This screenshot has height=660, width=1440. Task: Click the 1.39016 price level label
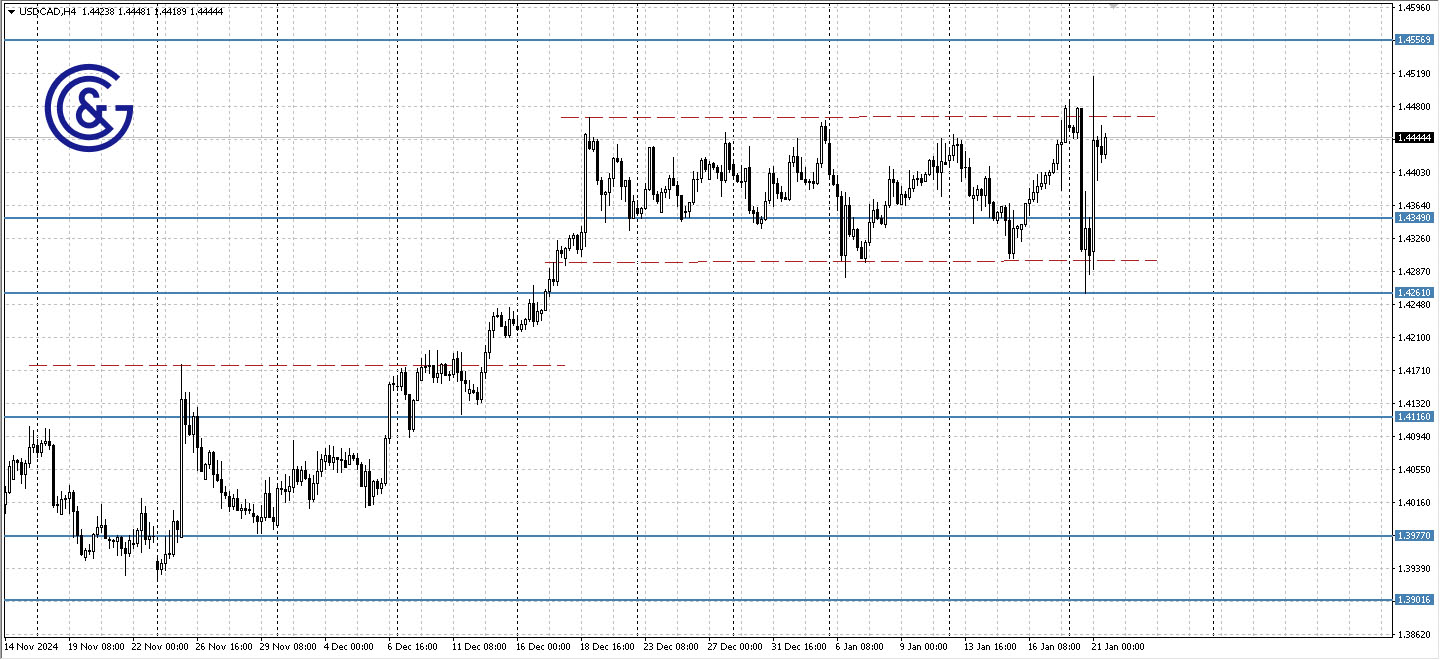click(1415, 600)
